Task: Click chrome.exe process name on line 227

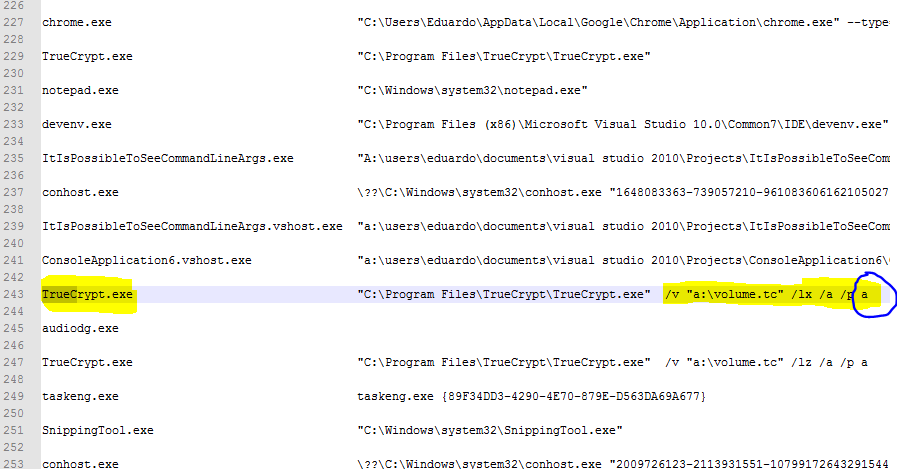Action: (77, 22)
